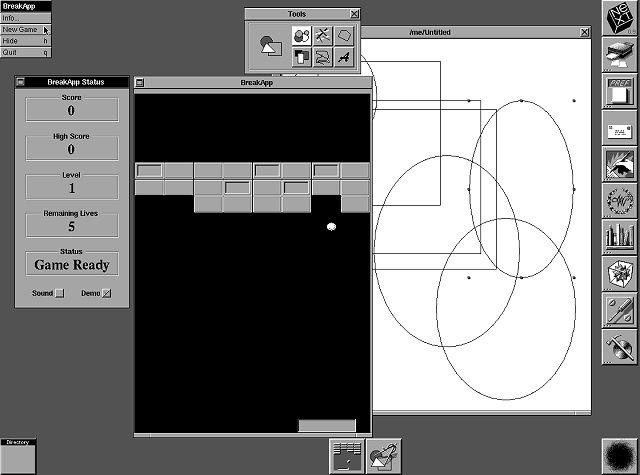The height and width of the screenshot is (475, 640).
Task: Open the bookshelf library dock icon
Action: pyautogui.click(x=620, y=237)
